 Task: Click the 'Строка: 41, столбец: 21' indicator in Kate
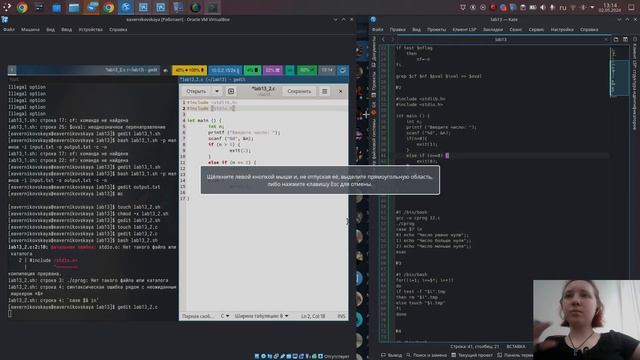[x=475, y=347]
